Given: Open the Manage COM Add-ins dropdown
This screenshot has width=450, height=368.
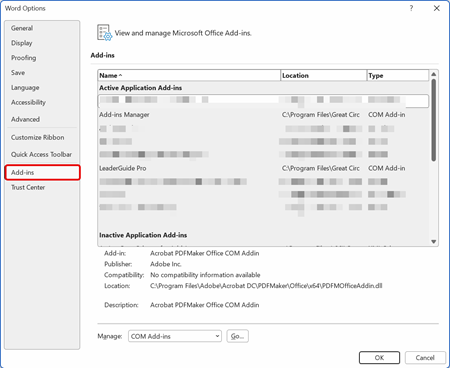Looking at the screenshot, I should coord(175,336).
